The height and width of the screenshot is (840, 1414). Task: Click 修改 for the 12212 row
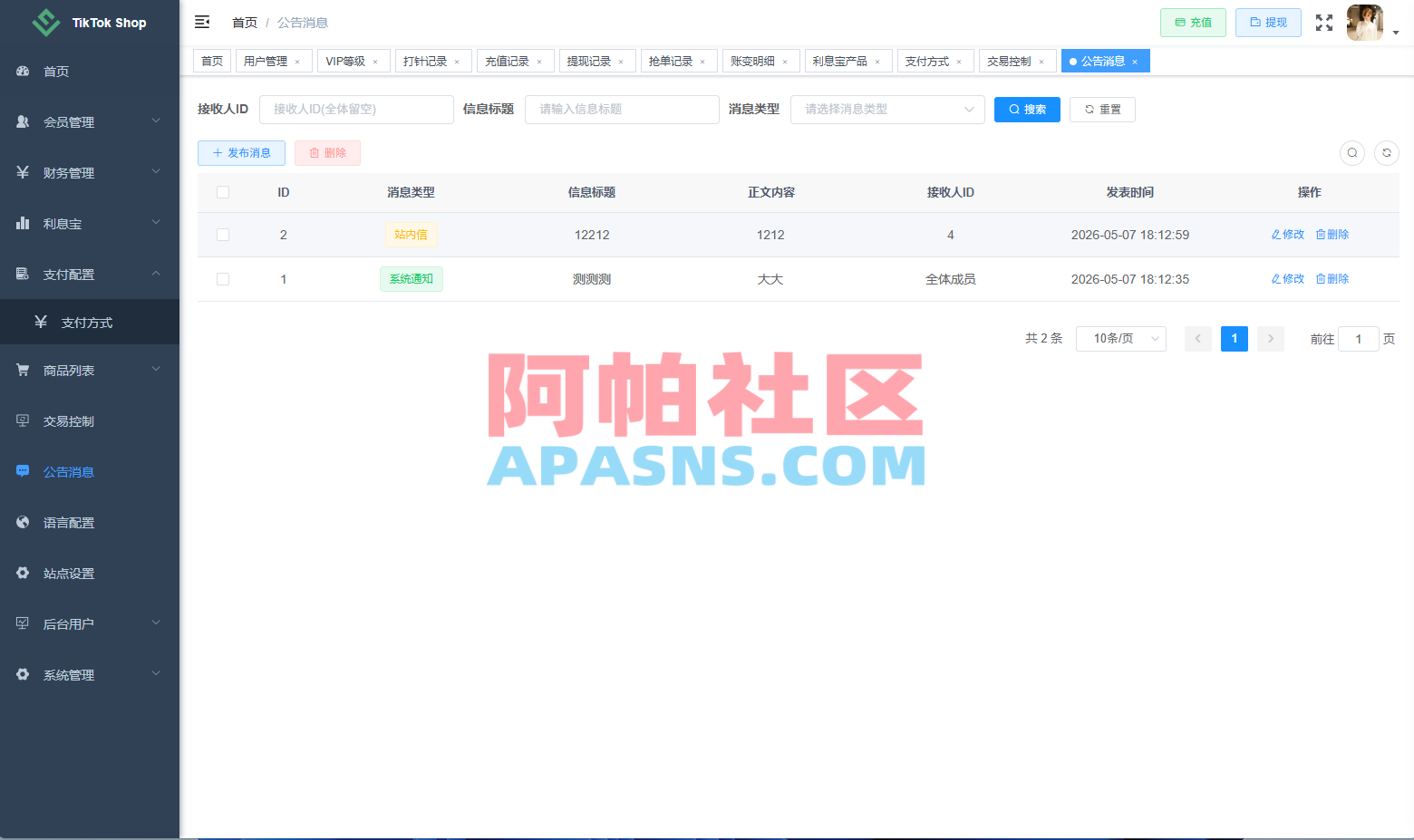(1288, 235)
